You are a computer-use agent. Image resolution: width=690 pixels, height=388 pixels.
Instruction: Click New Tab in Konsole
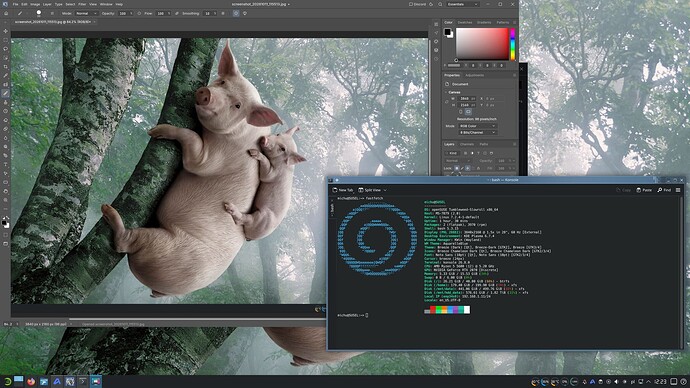[x=343, y=190]
